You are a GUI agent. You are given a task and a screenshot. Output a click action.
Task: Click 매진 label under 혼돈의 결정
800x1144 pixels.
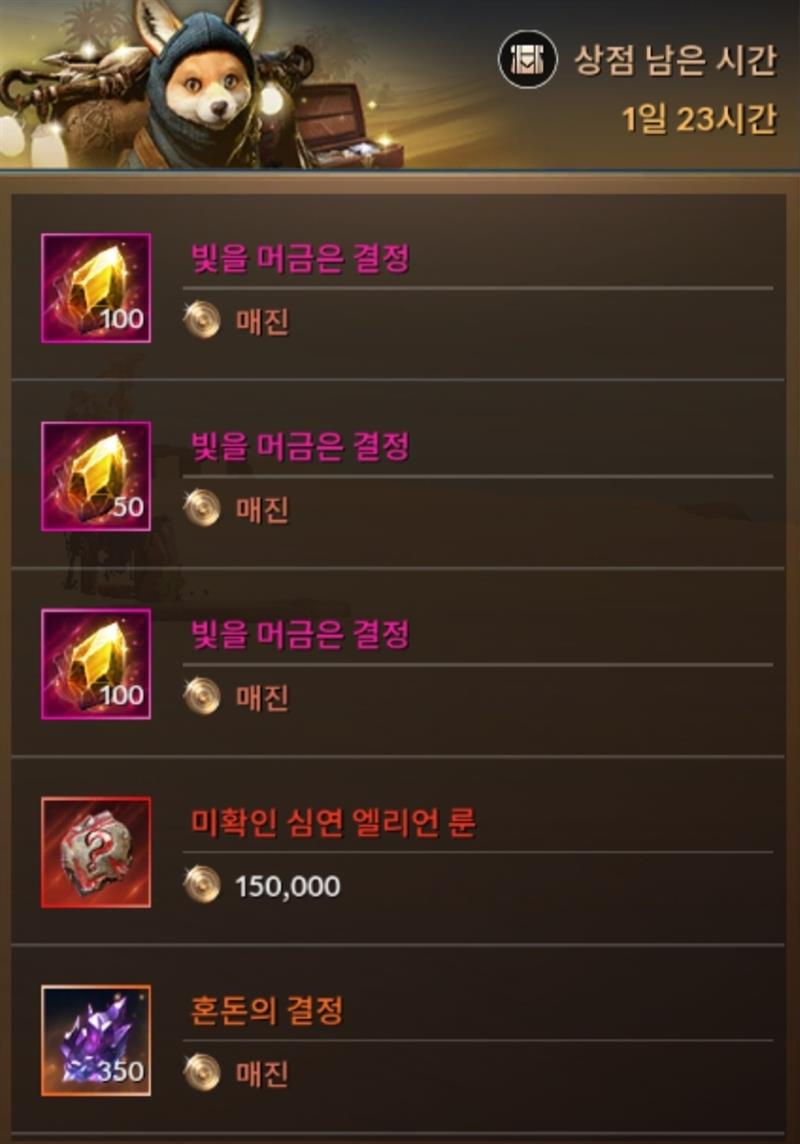point(263,1074)
